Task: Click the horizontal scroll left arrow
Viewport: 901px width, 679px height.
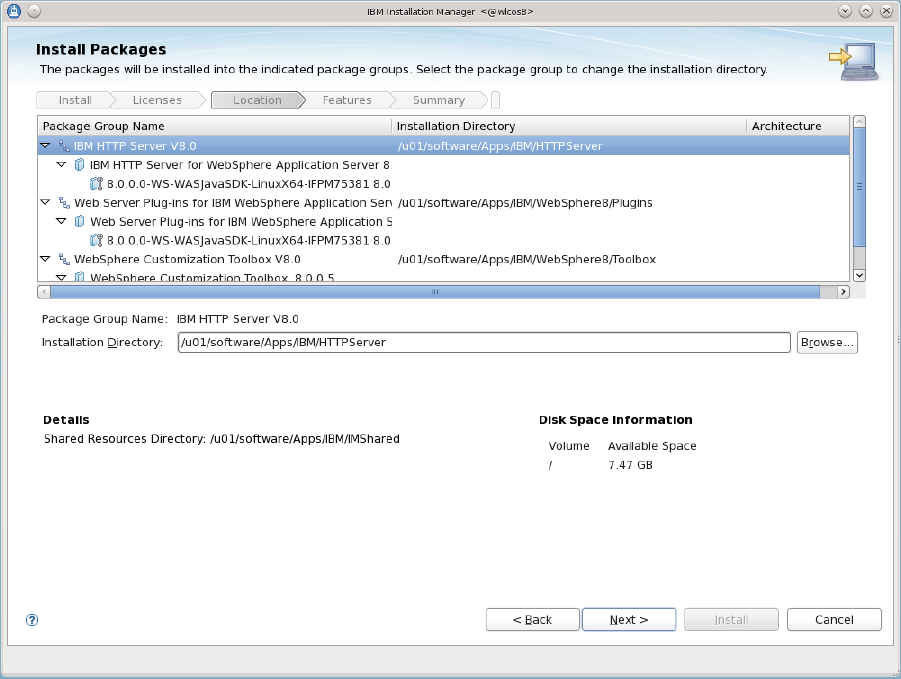Action: click(44, 292)
